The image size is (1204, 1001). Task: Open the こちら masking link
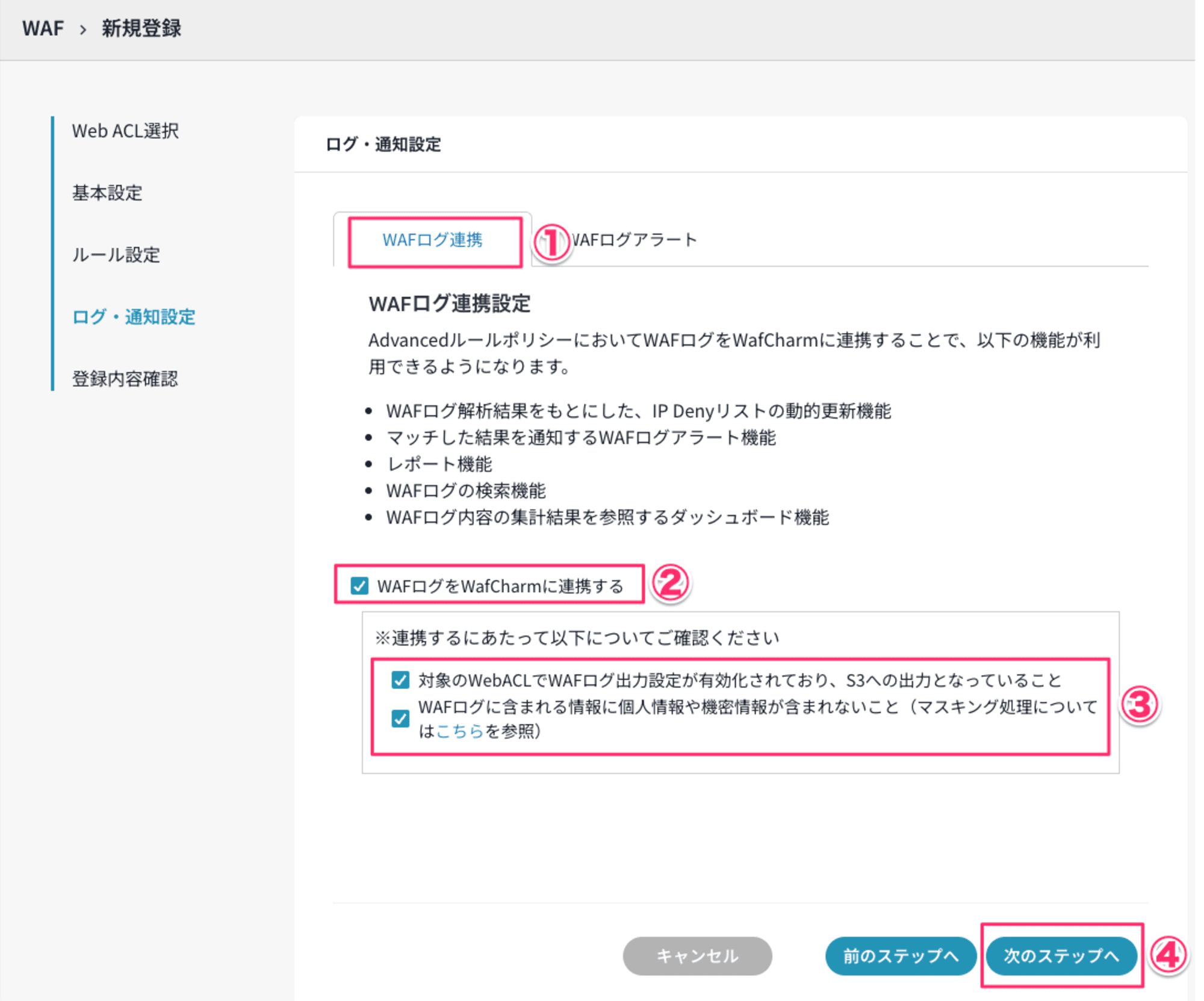coord(460,731)
